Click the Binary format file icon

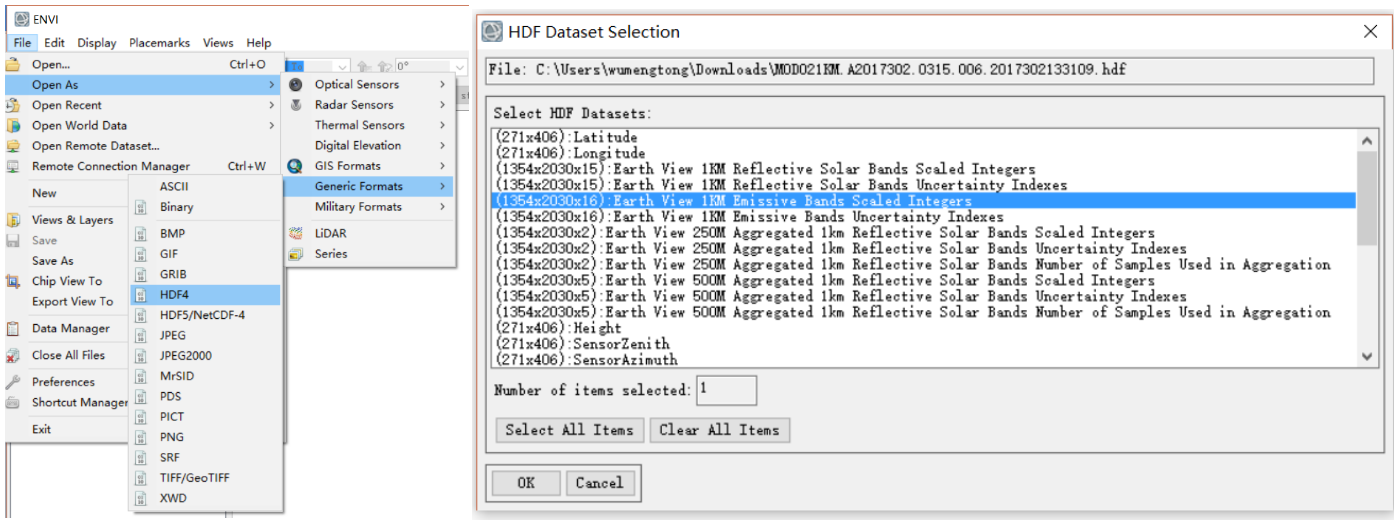141,207
